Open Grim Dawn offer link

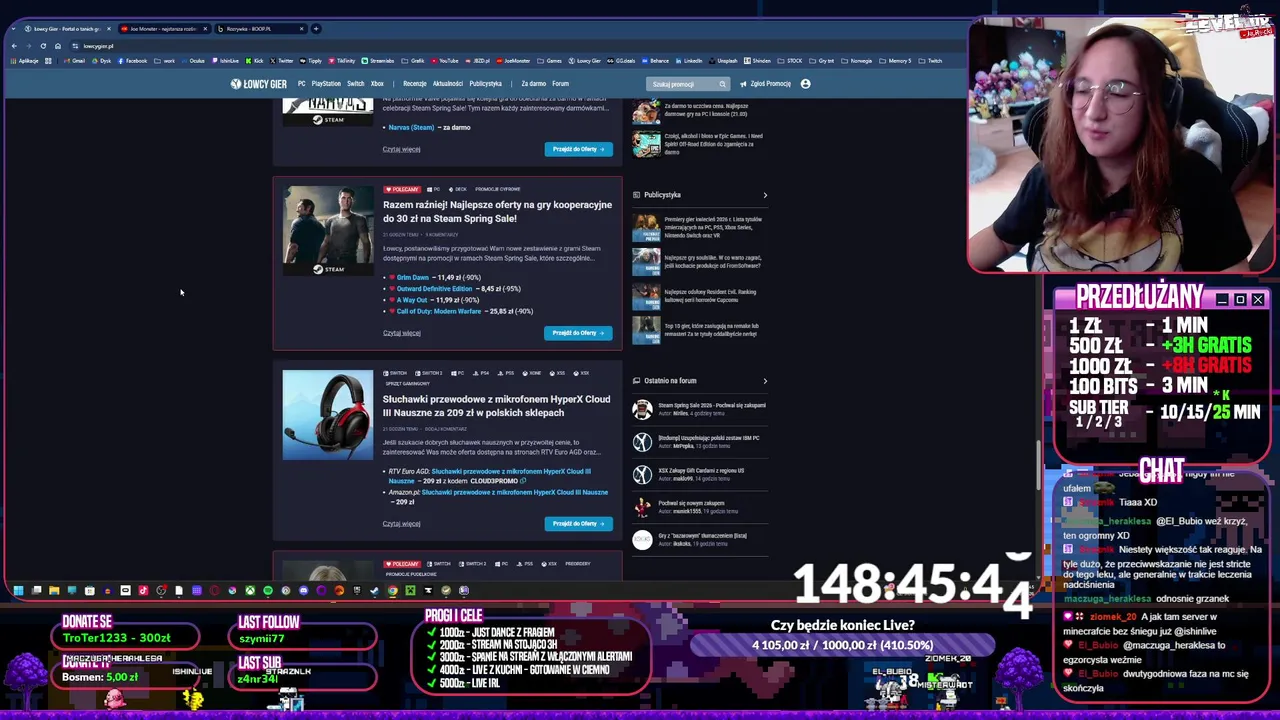412,277
